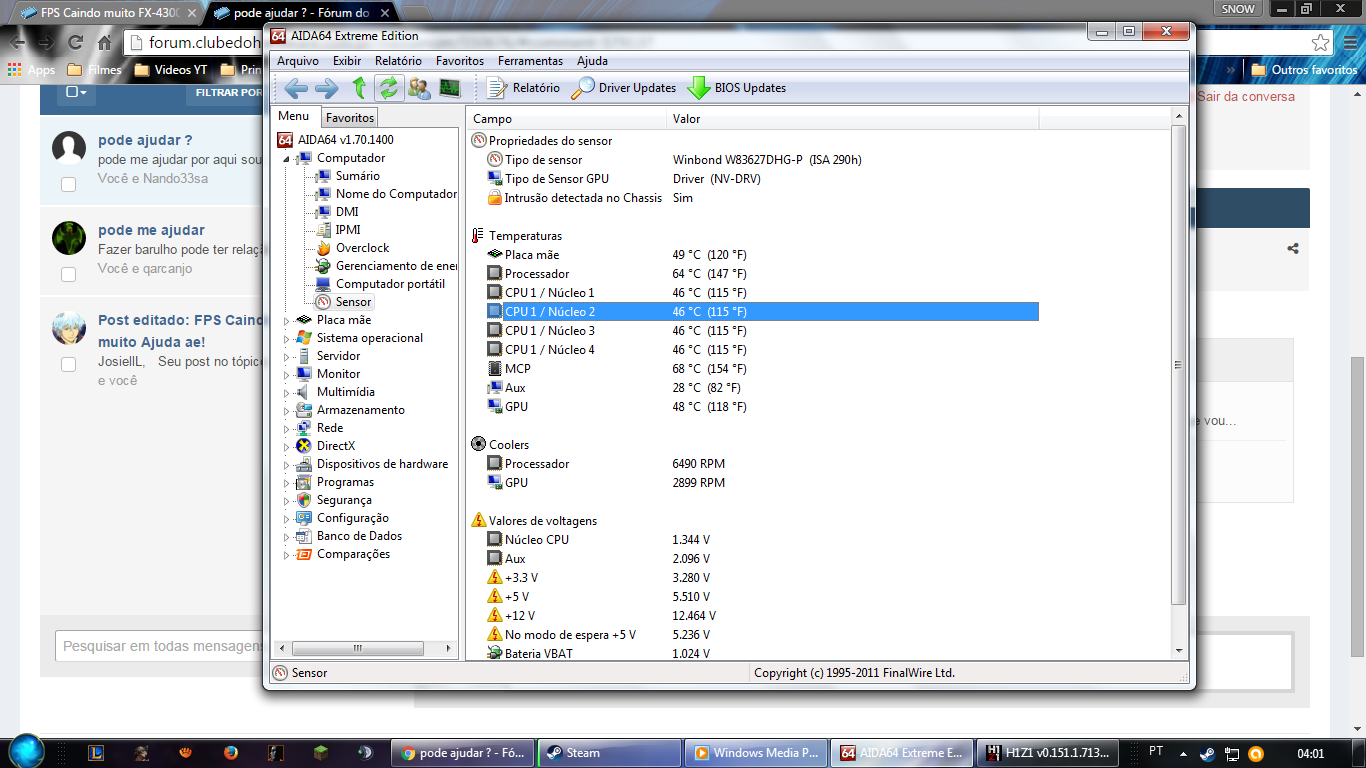Select the Sensor tree item
This screenshot has width=1366, height=768.
tap(353, 302)
